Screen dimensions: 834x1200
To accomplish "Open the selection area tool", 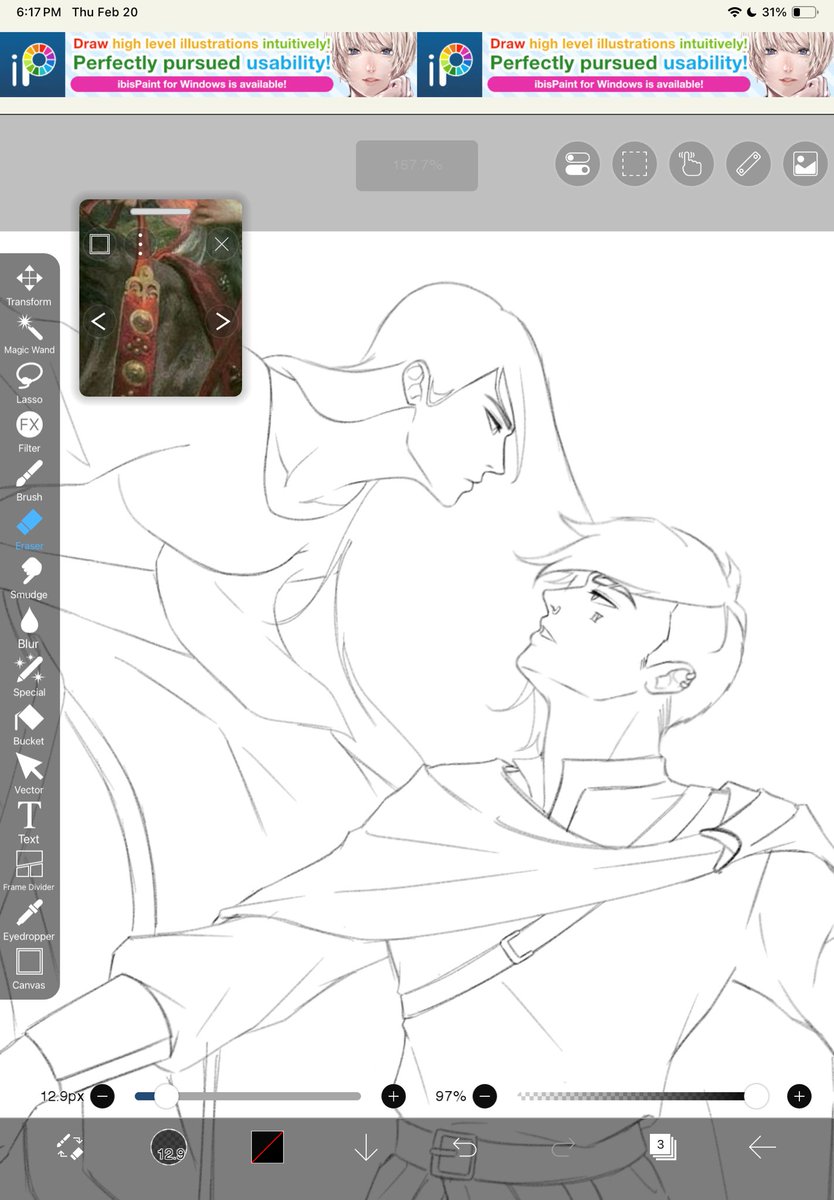I will click(x=635, y=164).
